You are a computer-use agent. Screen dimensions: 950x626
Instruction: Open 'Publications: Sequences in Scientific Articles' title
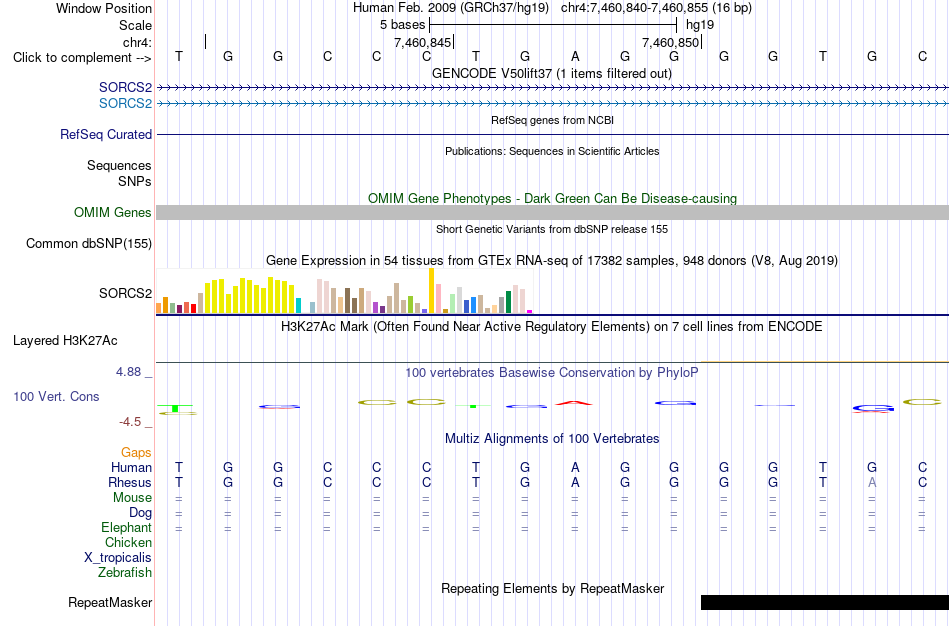[x=552, y=151]
